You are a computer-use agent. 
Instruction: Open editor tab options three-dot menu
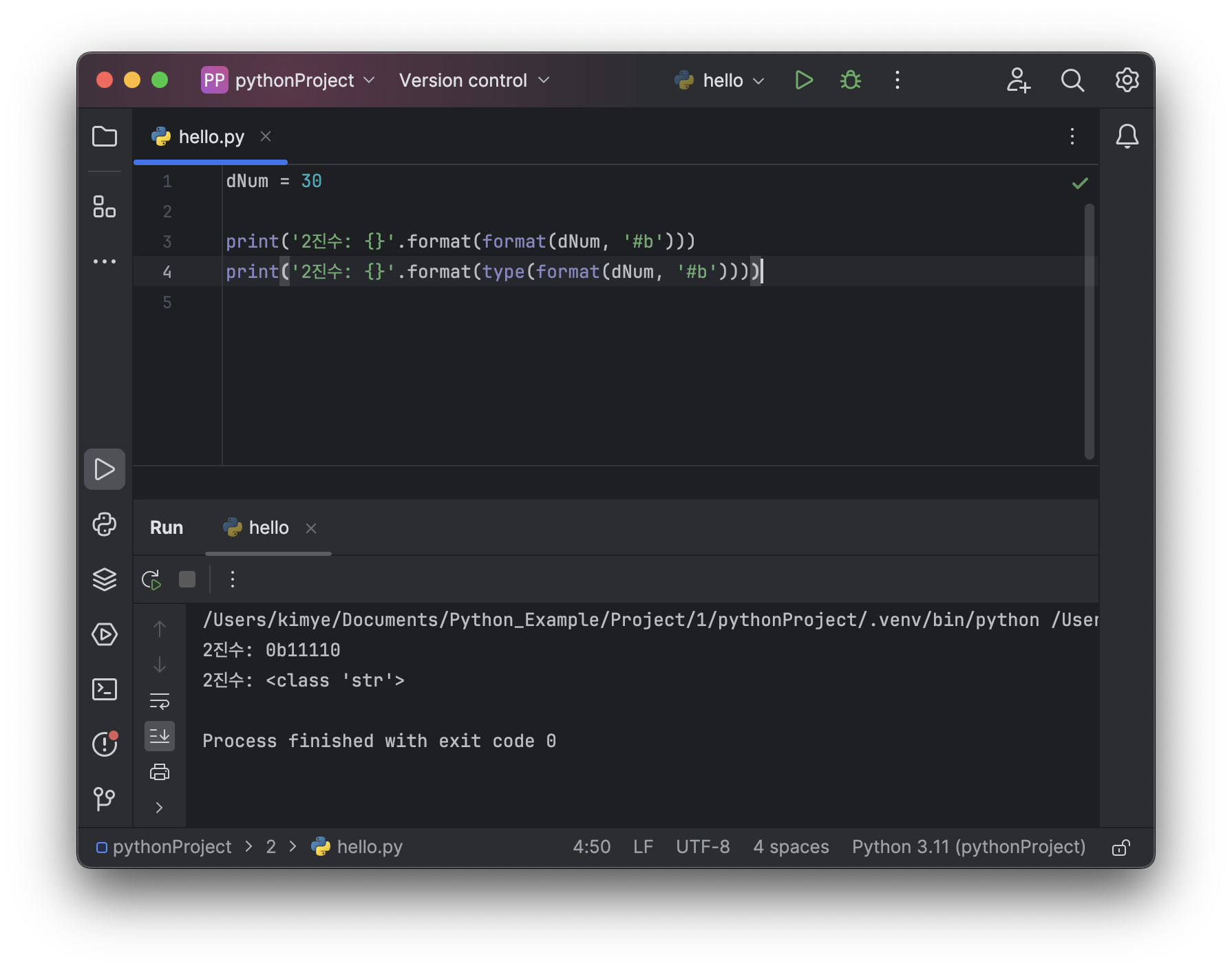tap(1072, 136)
